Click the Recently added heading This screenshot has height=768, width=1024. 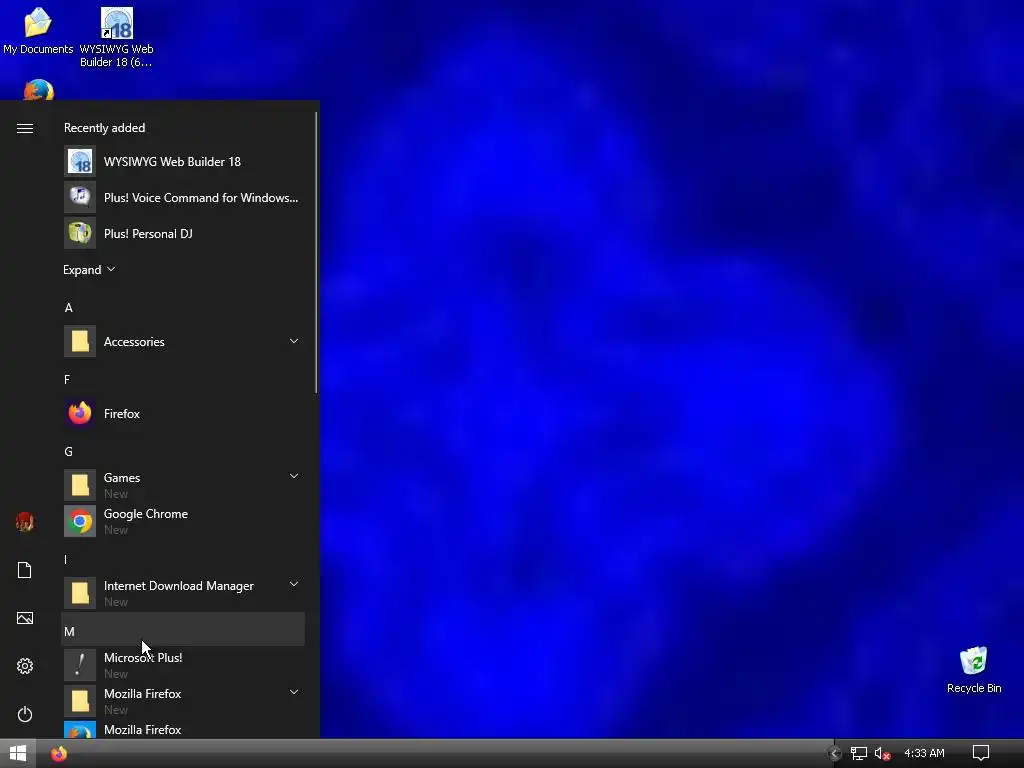click(104, 128)
